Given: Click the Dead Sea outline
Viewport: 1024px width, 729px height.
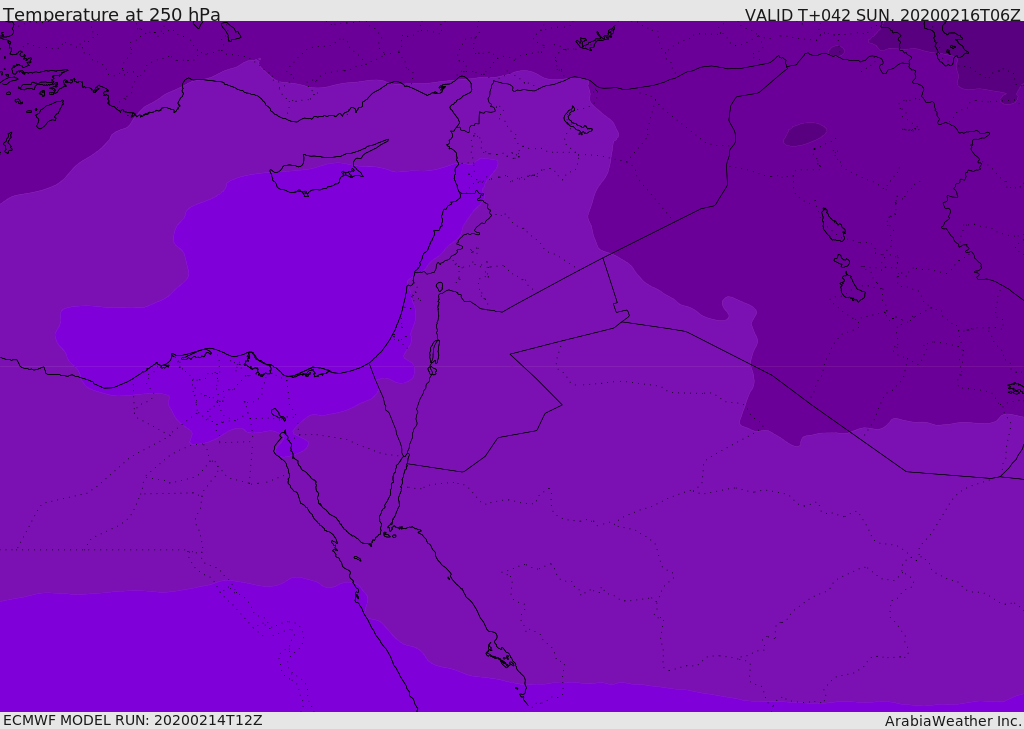Looking at the screenshot, I should 434,353.
